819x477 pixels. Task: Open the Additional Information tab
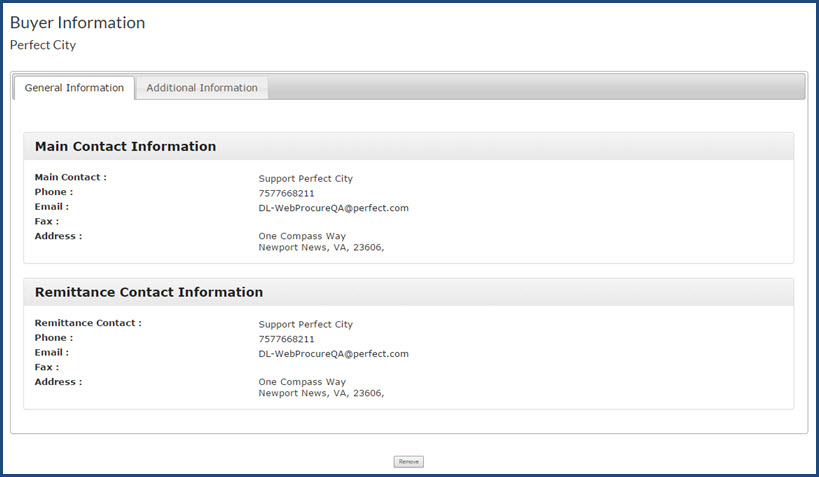tap(202, 88)
